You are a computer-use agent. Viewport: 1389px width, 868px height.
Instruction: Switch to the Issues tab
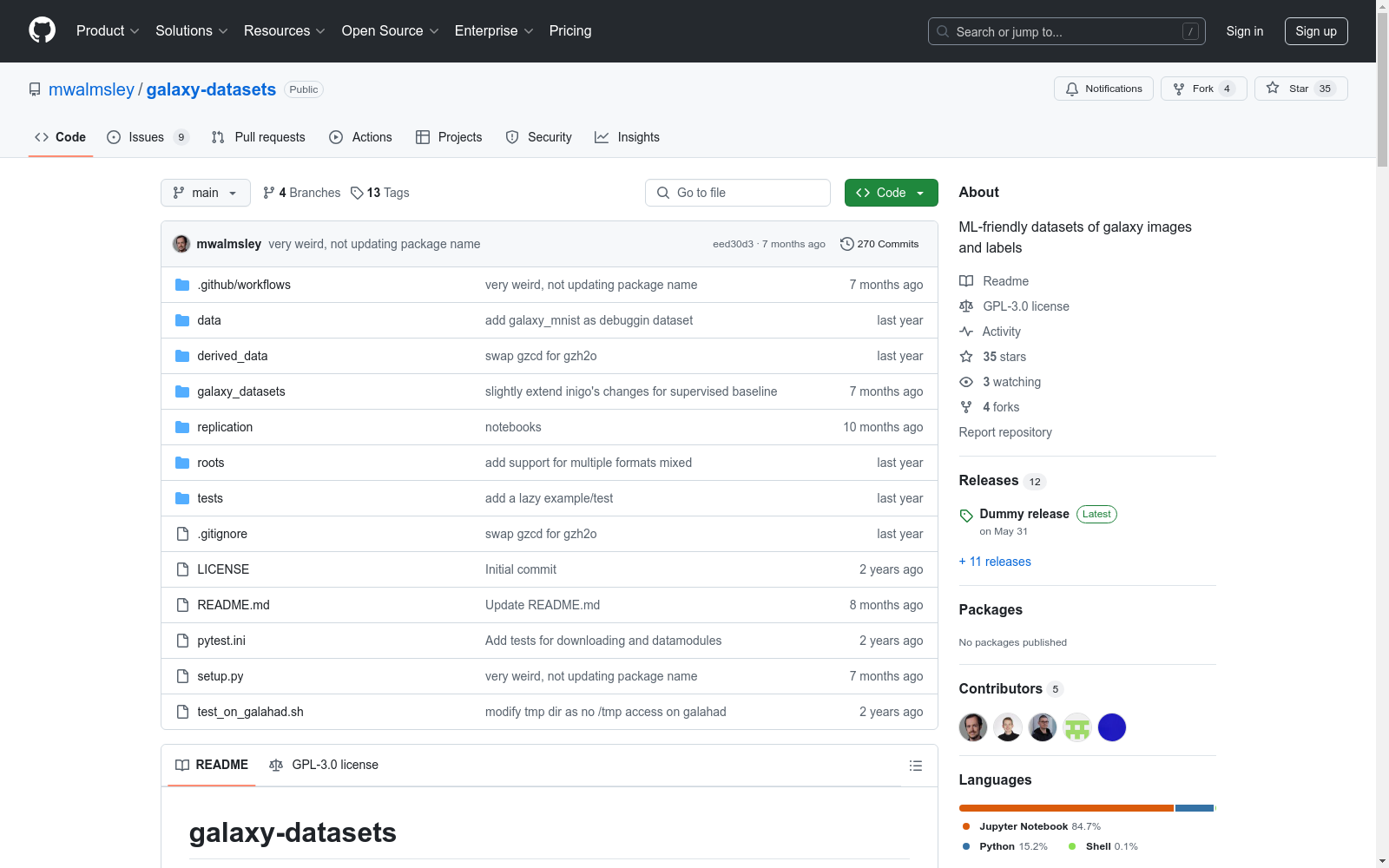coord(148,137)
